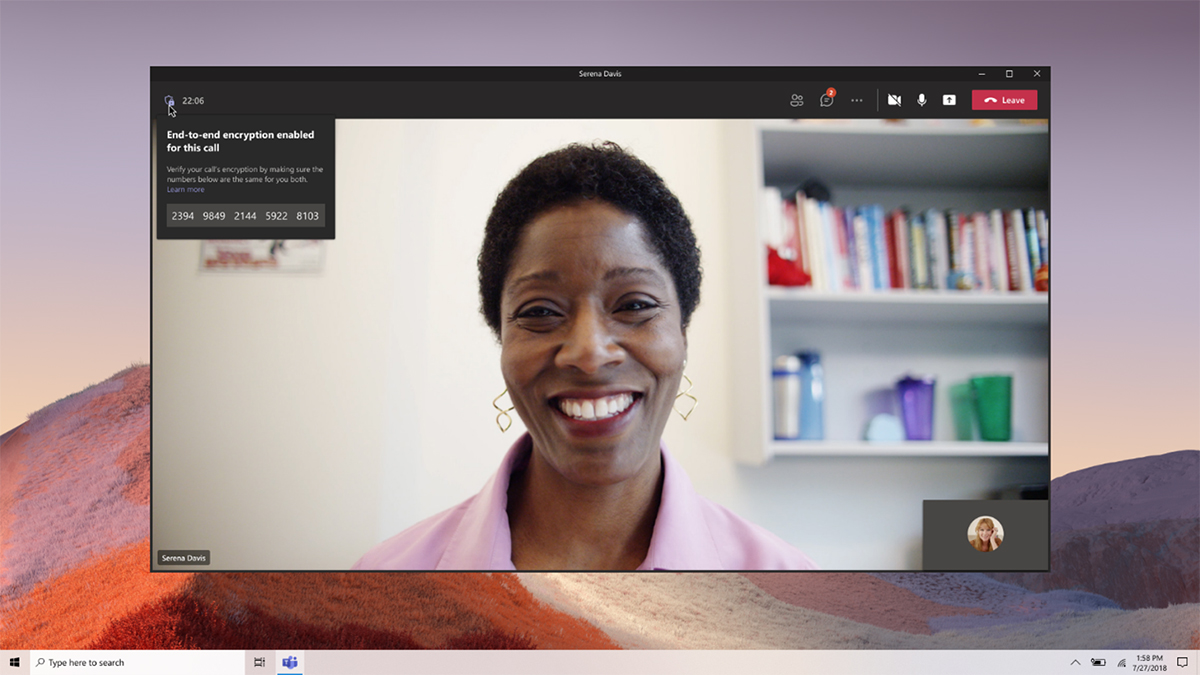
Task: Open the battery status icon
Action: (1098, 662)
